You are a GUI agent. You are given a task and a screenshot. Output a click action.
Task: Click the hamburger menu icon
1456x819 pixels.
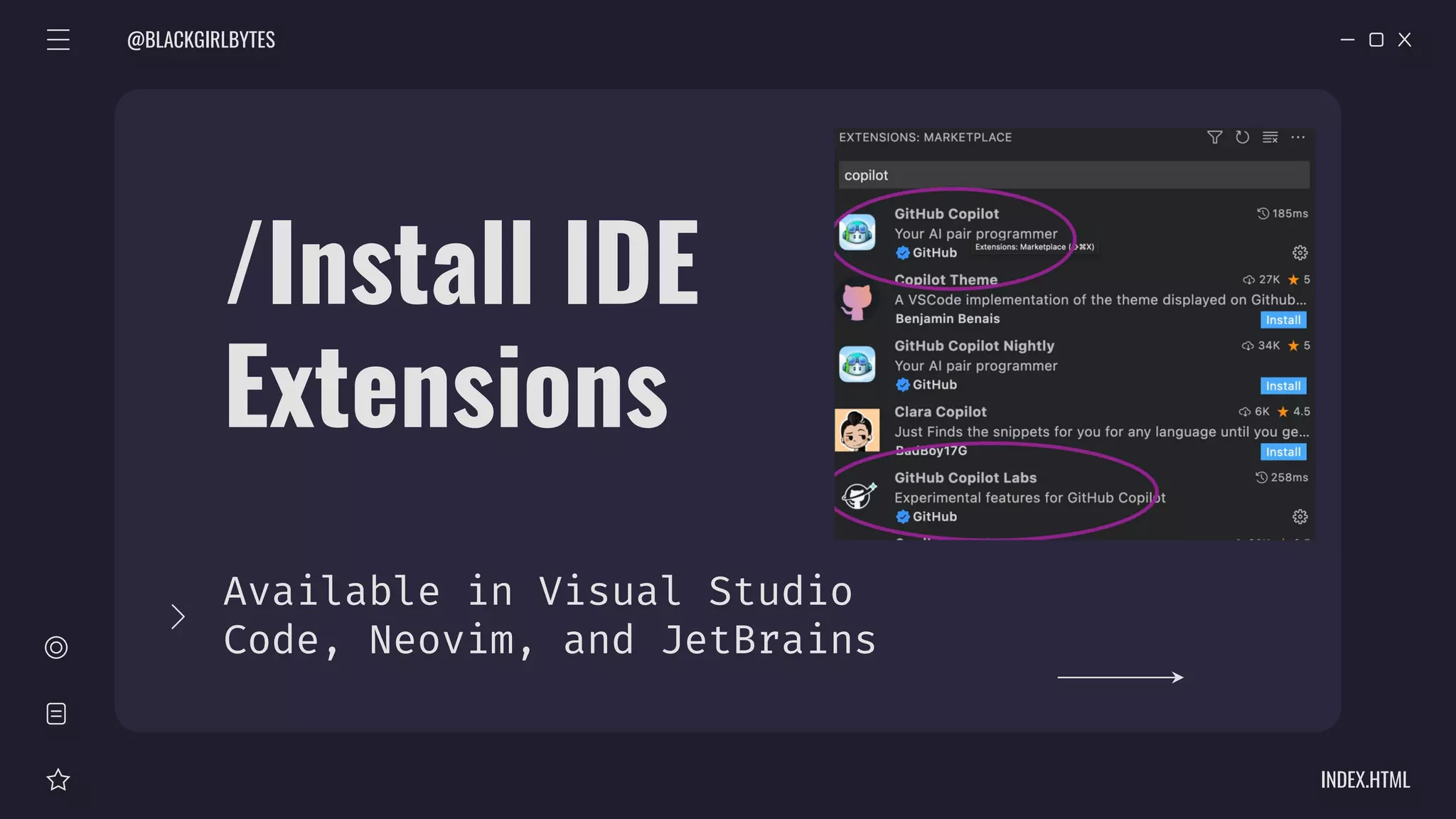tap(58, 39)
